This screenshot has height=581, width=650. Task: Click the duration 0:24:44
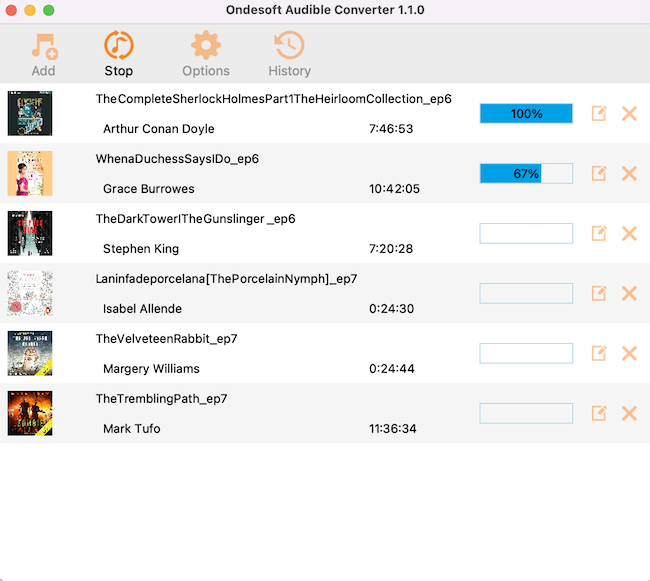[x=392, y=369]
